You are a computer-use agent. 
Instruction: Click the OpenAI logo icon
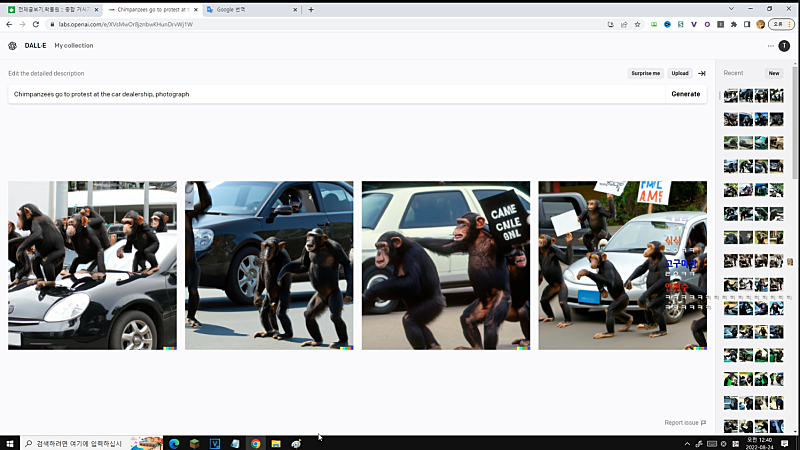click(12, 45)
